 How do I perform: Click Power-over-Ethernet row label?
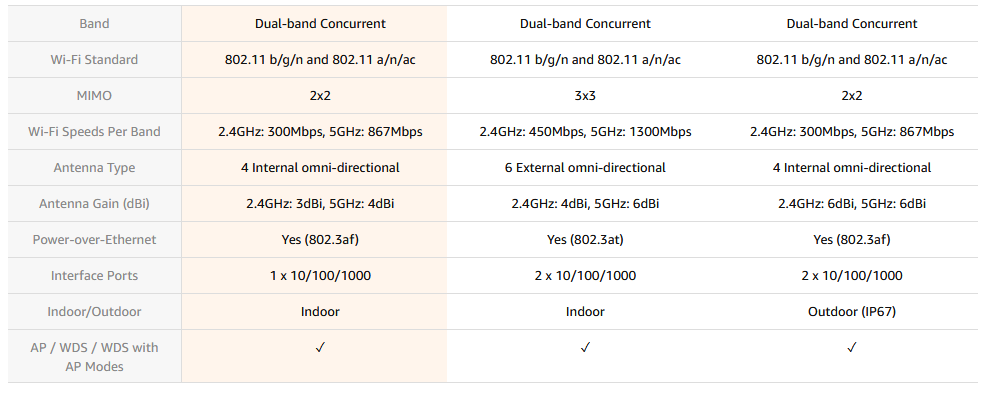(x=95, y=240)
